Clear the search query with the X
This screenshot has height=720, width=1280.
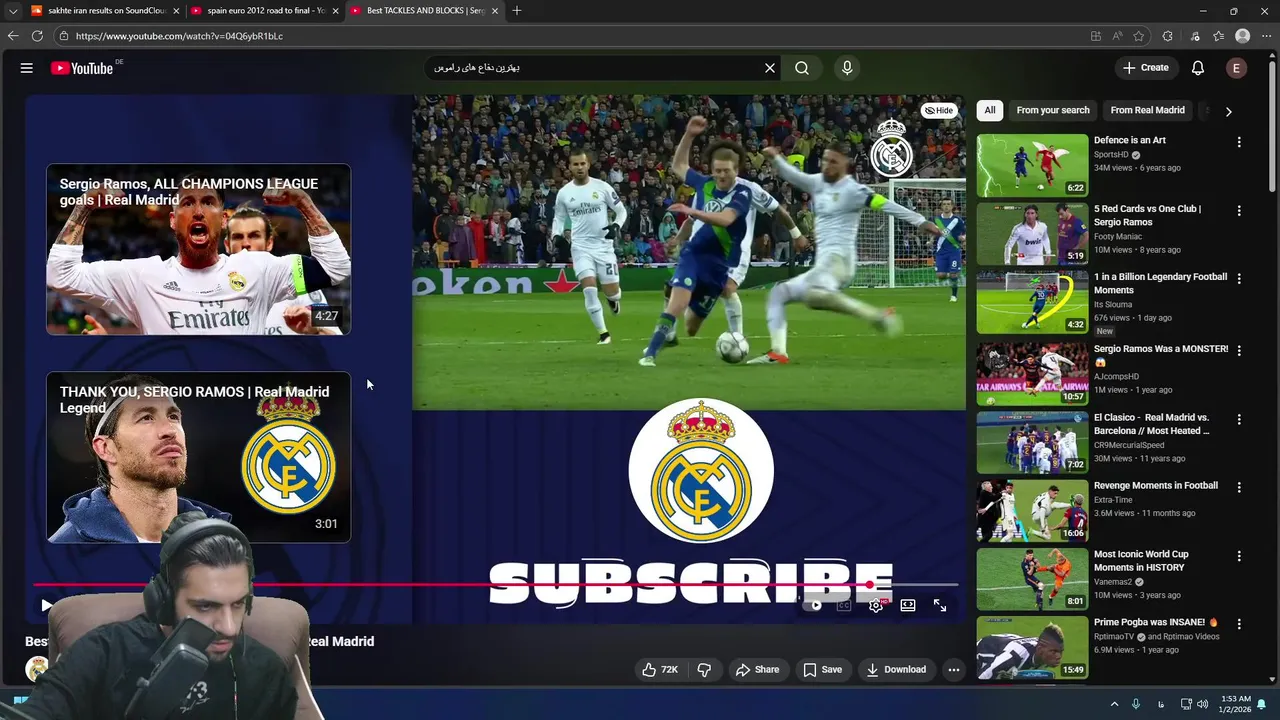tap(770, 68)
